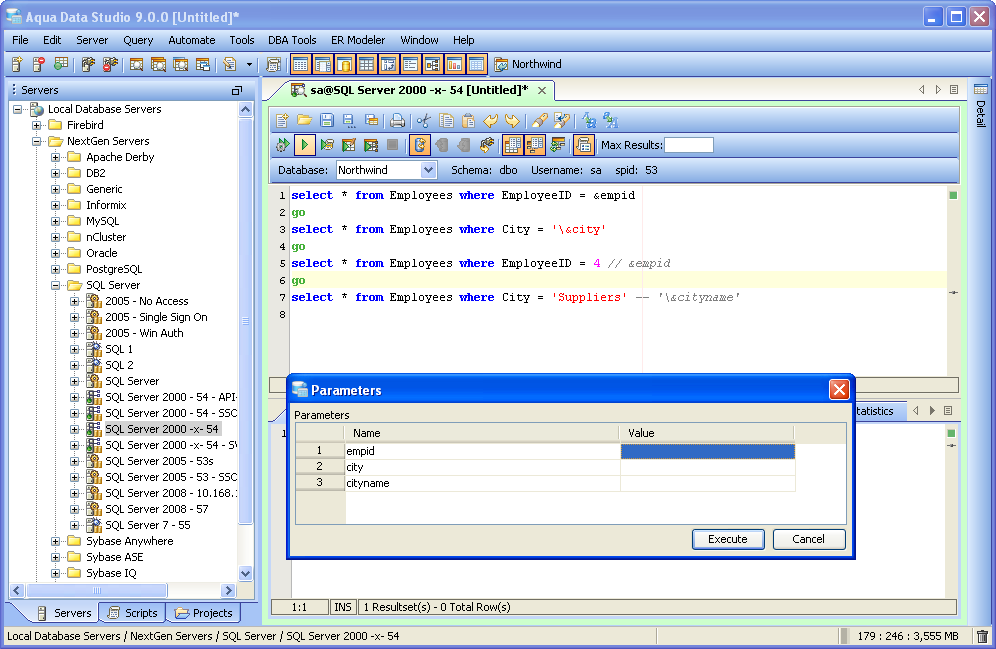
Task: Click the Paste clipboard icon
Action: click(x=468, y=120)
